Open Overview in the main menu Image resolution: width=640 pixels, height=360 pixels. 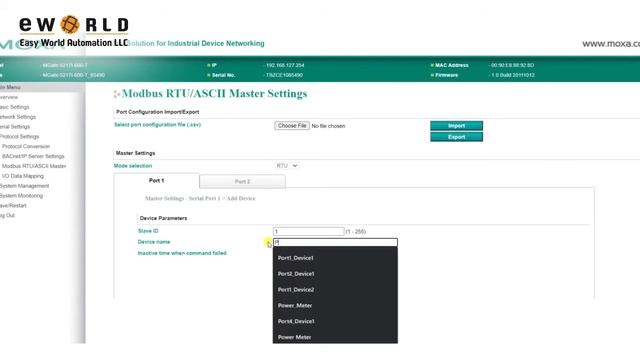[9, 97]
